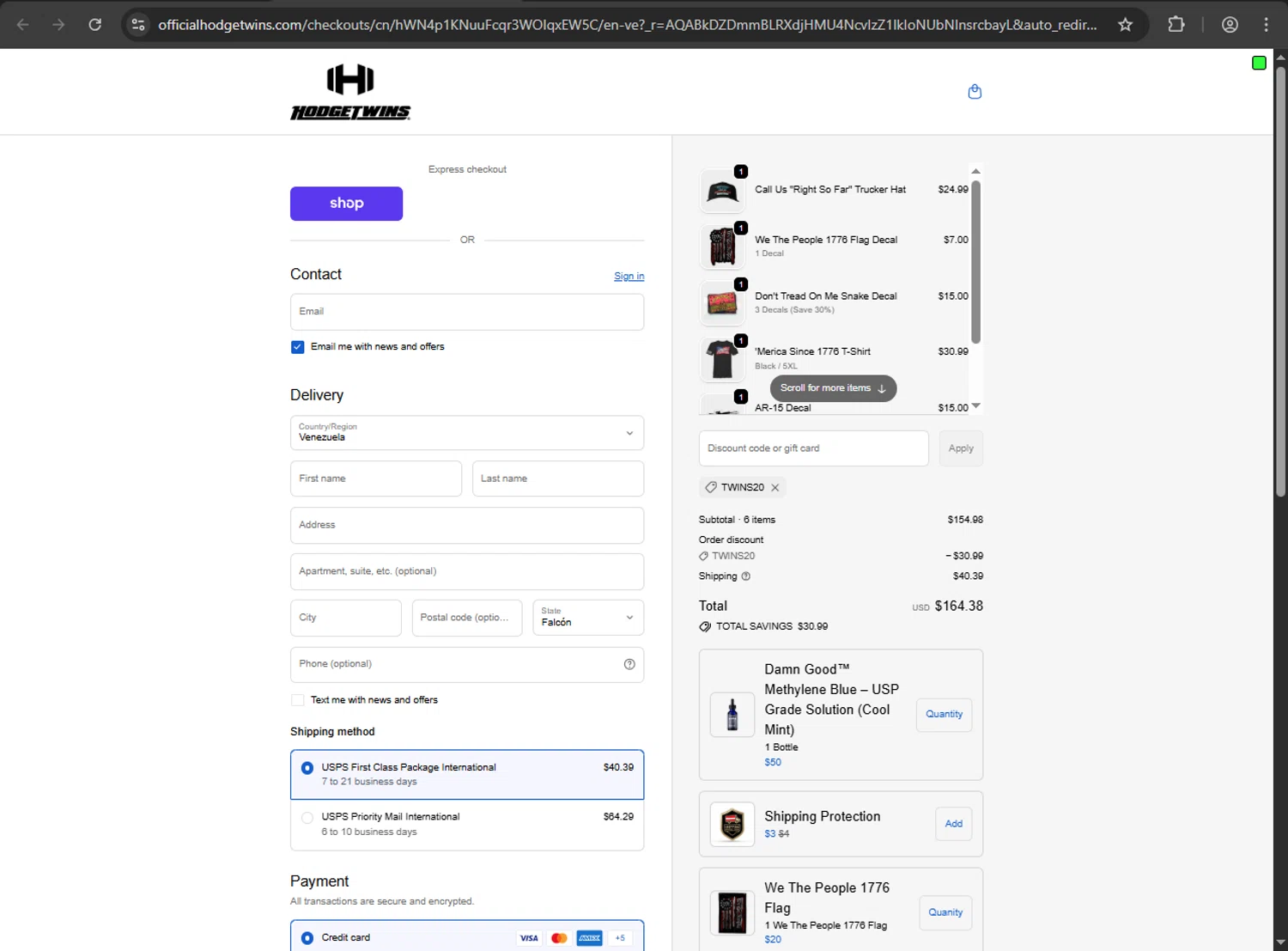Click the Subtotal 6 items label

click(737, 520)
